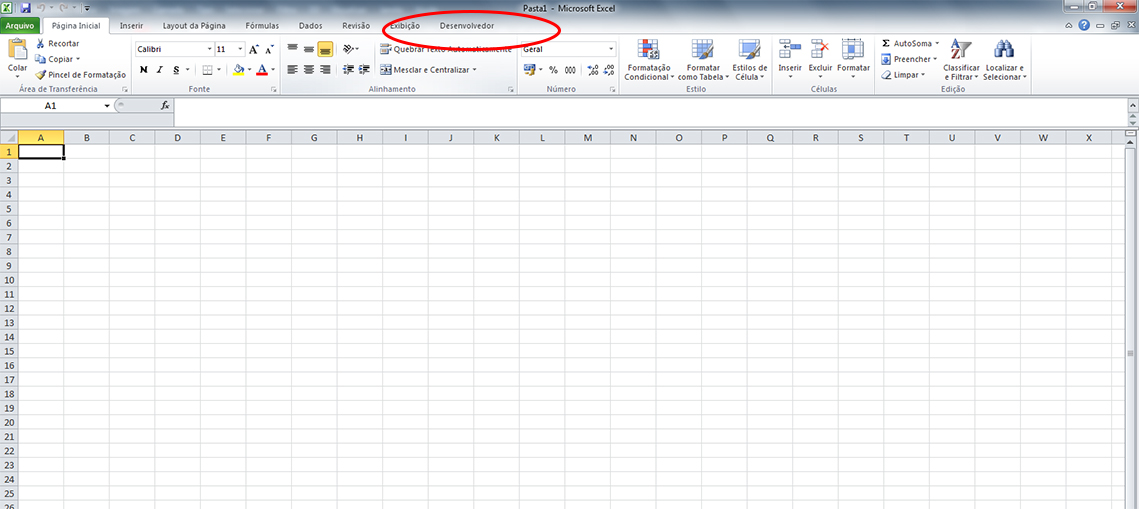This screenshot has height=509, width=1139.
Task: Open font color dropdown arrow
Action: 272,70
